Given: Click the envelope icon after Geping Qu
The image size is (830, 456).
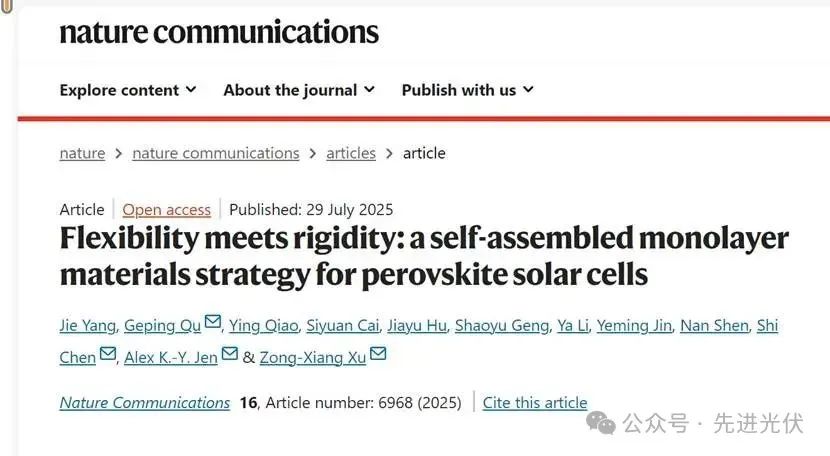Looking at the screenshot, I should tap(213, 321).
